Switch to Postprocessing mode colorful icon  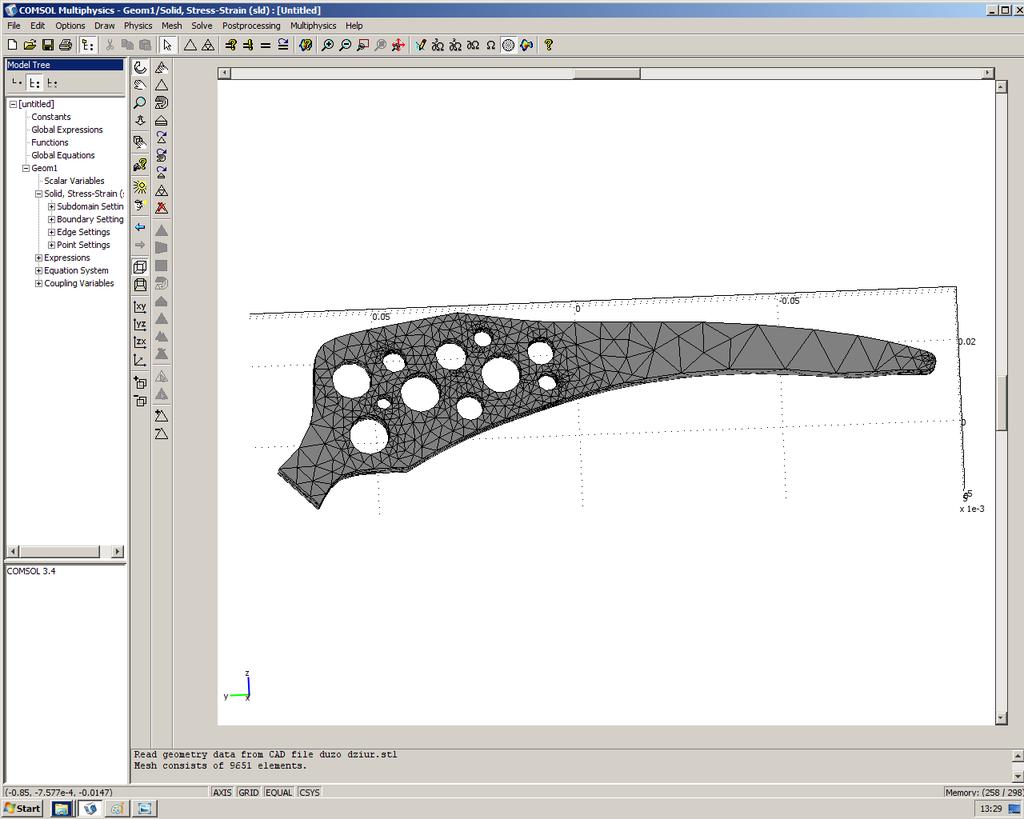point(526,45)
